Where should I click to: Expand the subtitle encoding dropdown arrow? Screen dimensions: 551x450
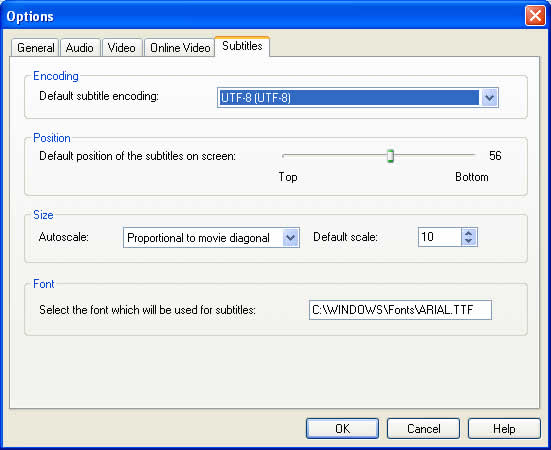point(489,98)
